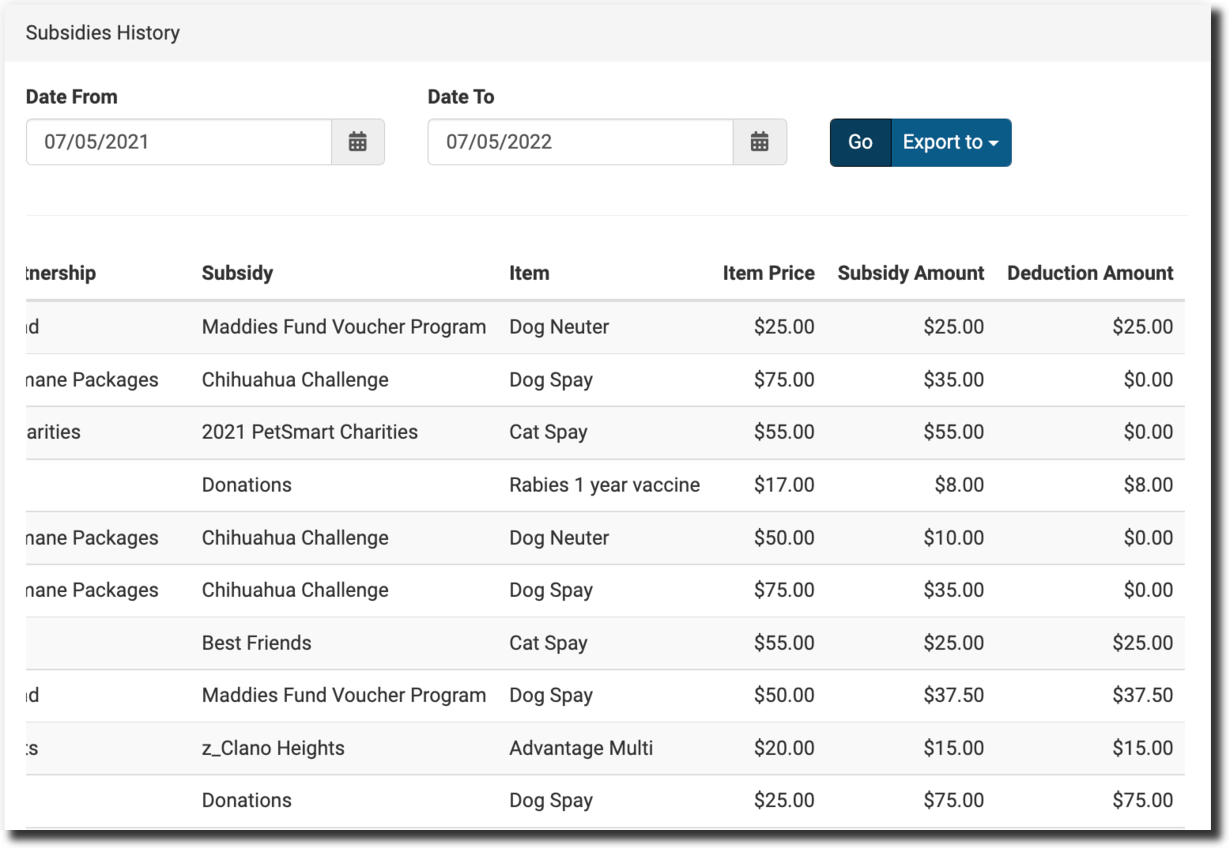Select the z_Clano Heights subsidy row
This screenshot has height=848, width=1229.
tap(273, 748)
